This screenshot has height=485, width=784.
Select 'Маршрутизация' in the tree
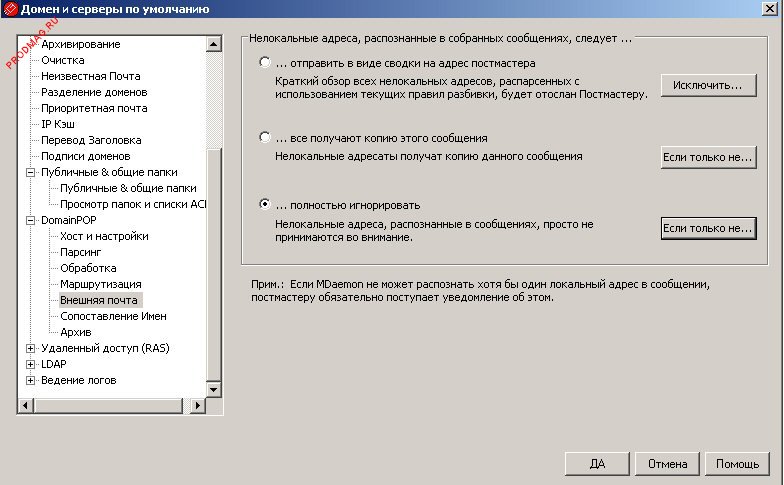(x=99, y=284)
